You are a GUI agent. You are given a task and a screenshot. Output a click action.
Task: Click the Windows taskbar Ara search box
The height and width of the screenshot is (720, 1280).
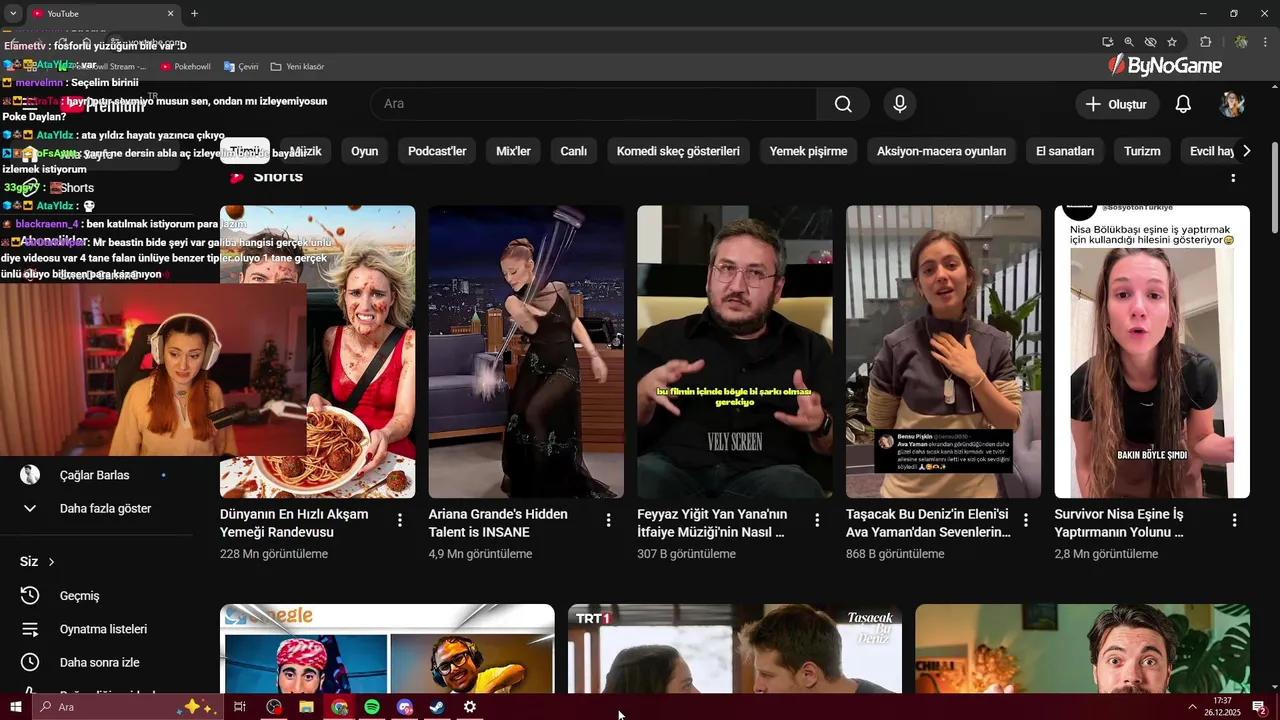tap(127, 707)
